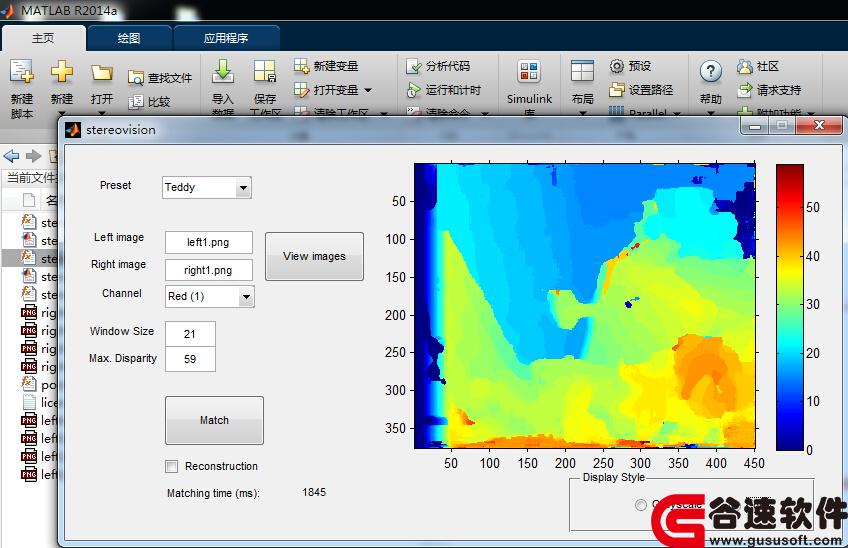Click the Parallel icon in toolstrip
This screenshot has width=848, height=548.
click(x=617, y=111)
